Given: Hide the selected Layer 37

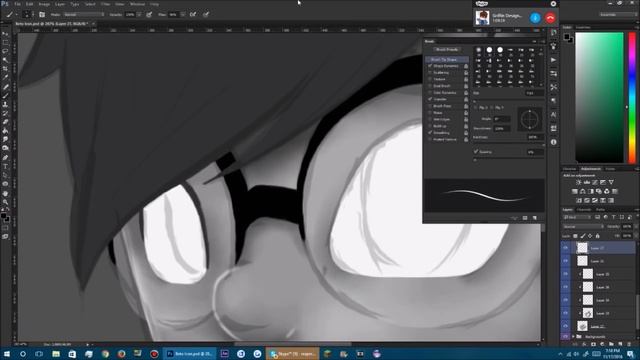Looking at the screenshot, I should tap(566, 248).
